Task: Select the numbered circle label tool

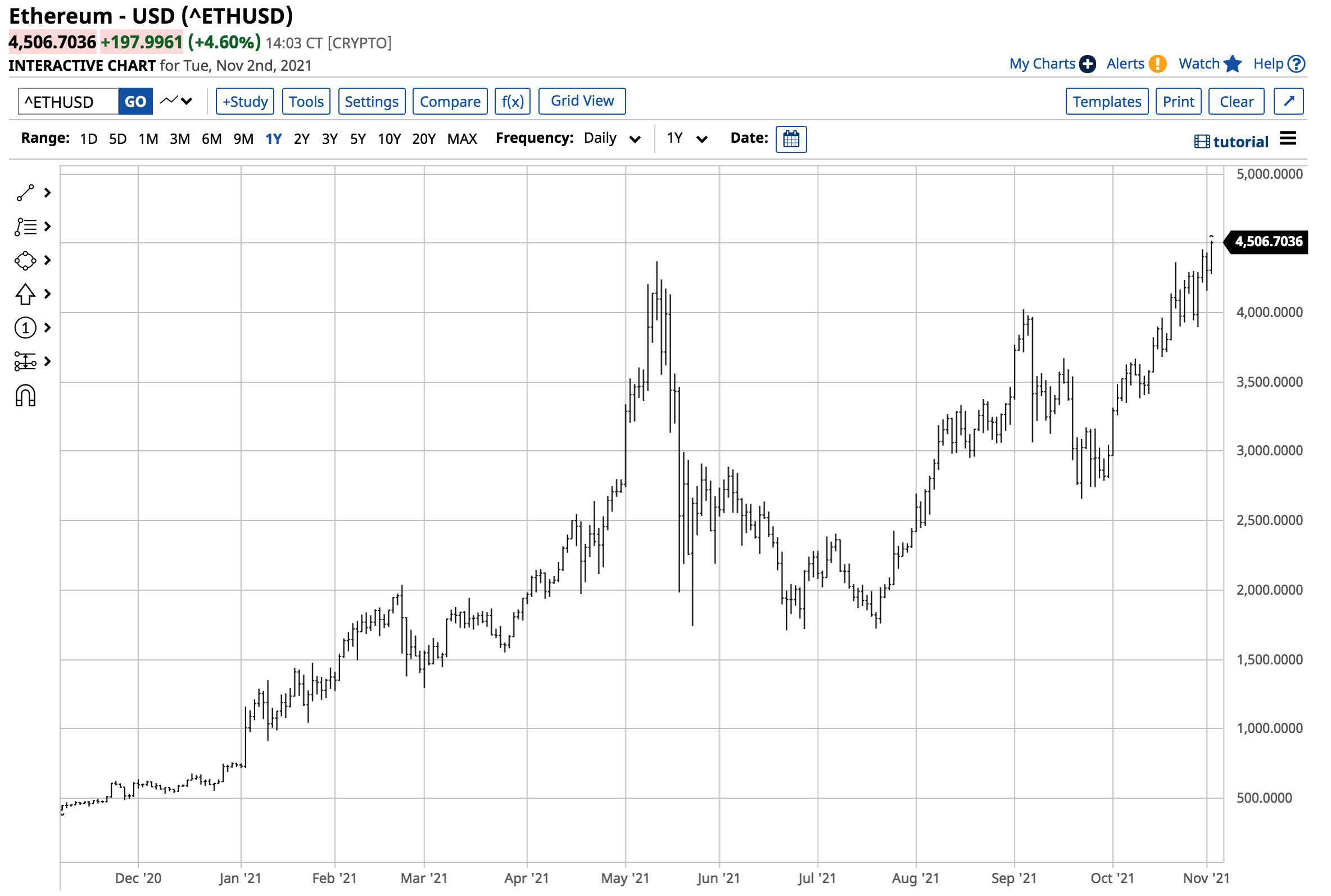Action: (x=25, y=328)
